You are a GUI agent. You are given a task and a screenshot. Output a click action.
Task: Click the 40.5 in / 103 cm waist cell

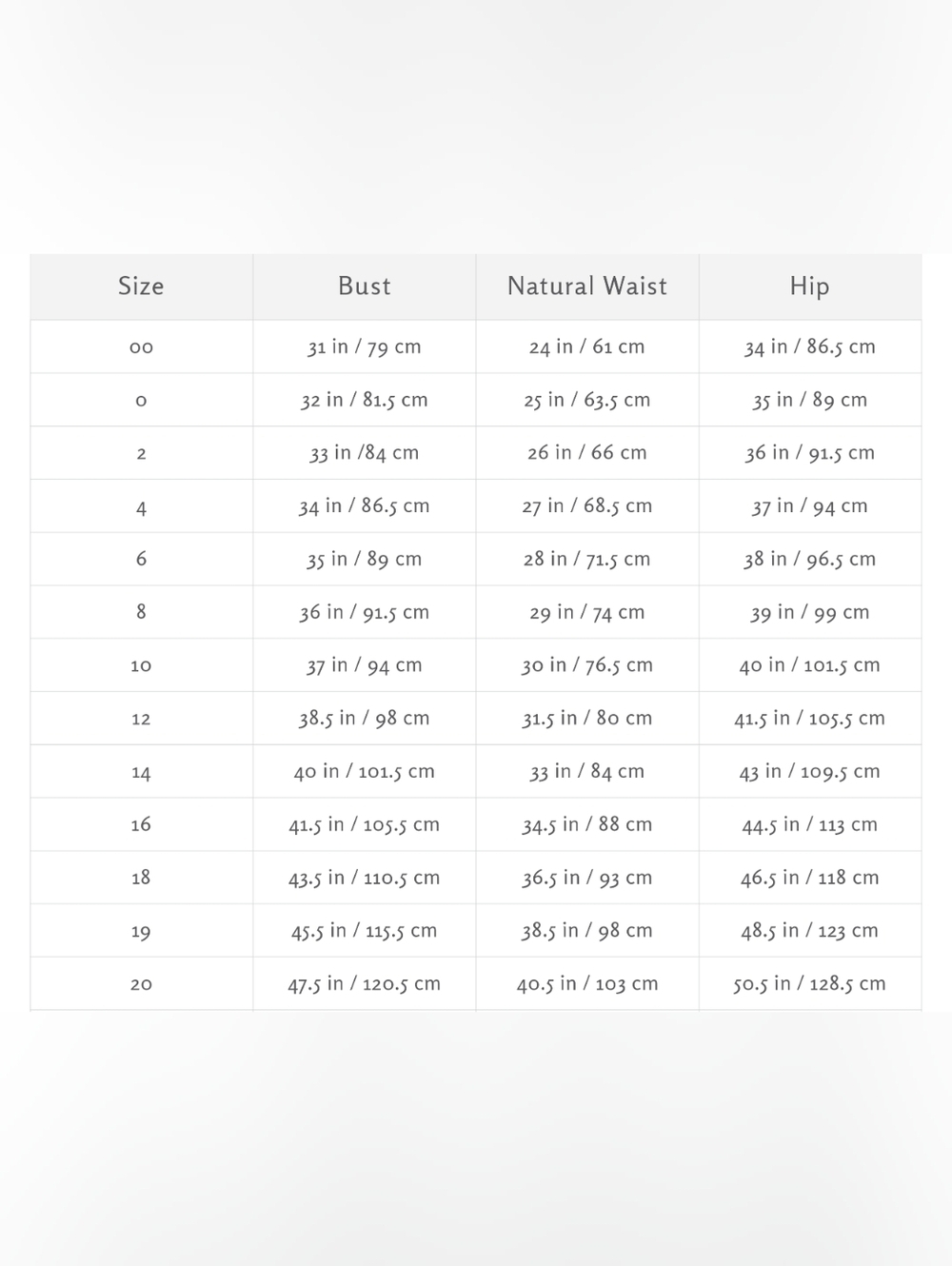click(x=587, y=984)
